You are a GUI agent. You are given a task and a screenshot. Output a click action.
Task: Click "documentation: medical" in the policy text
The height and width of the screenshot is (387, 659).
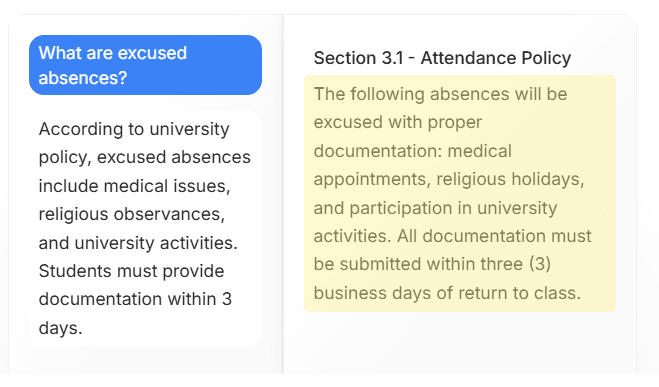click(413, 151)
